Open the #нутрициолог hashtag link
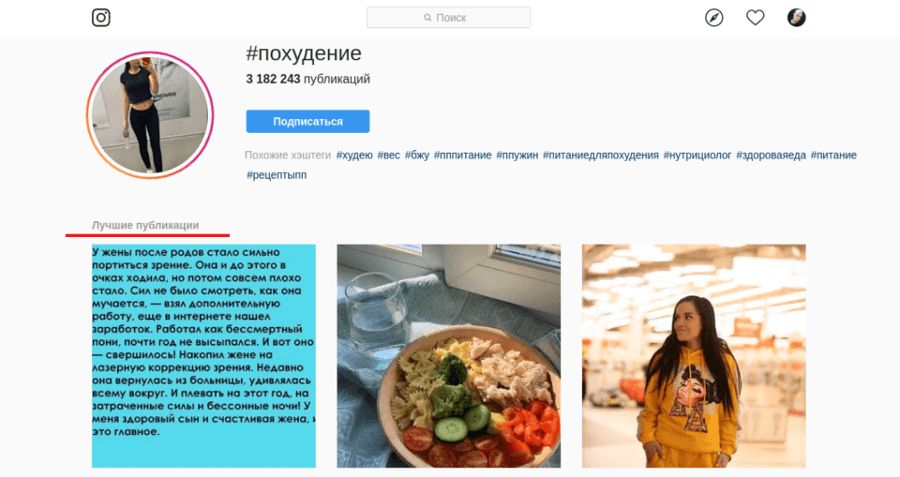This screenshot has height=477, width=900. click(x=697, y=155)
